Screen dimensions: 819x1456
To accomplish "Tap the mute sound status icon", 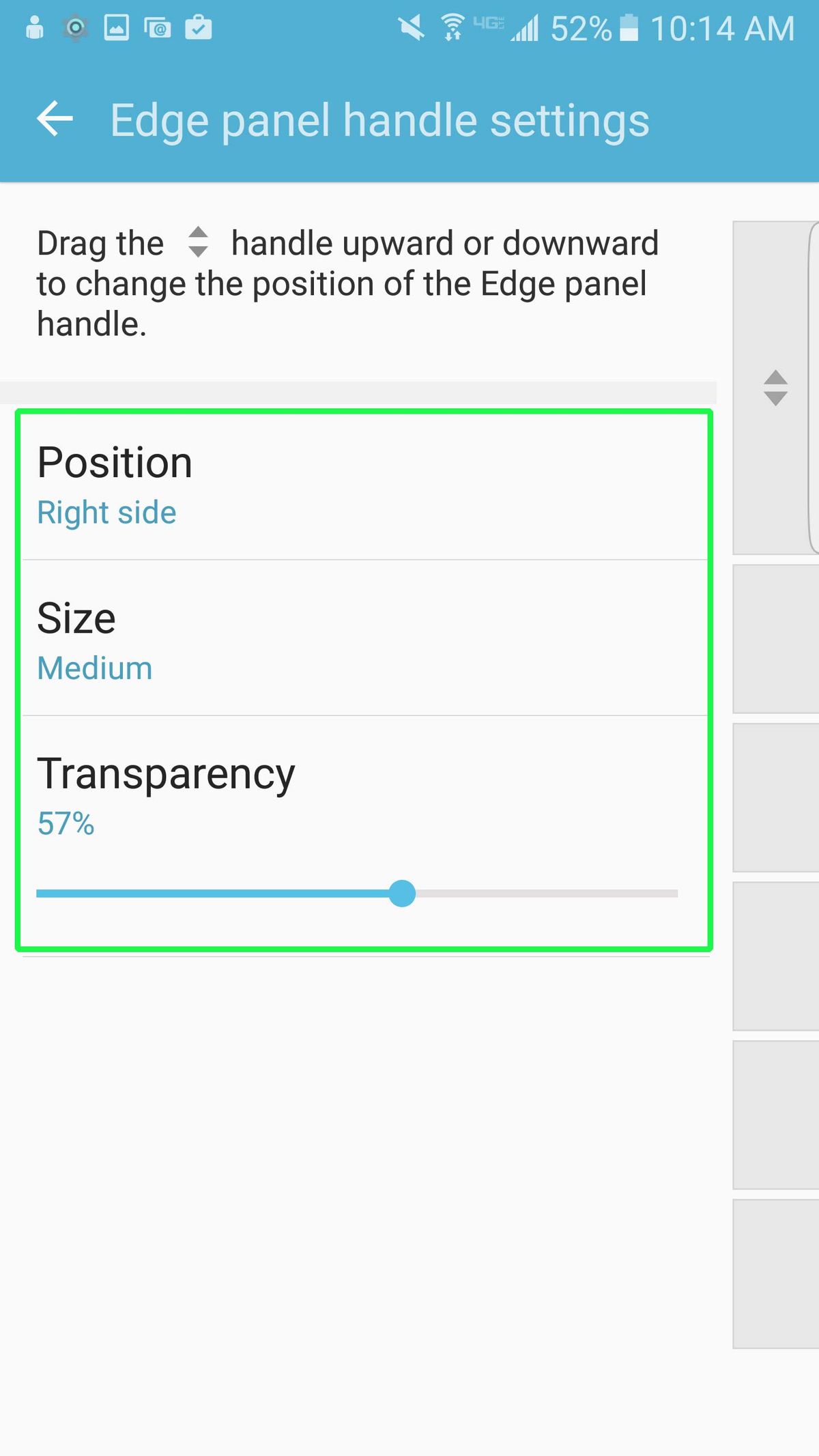I will [411, 26].
